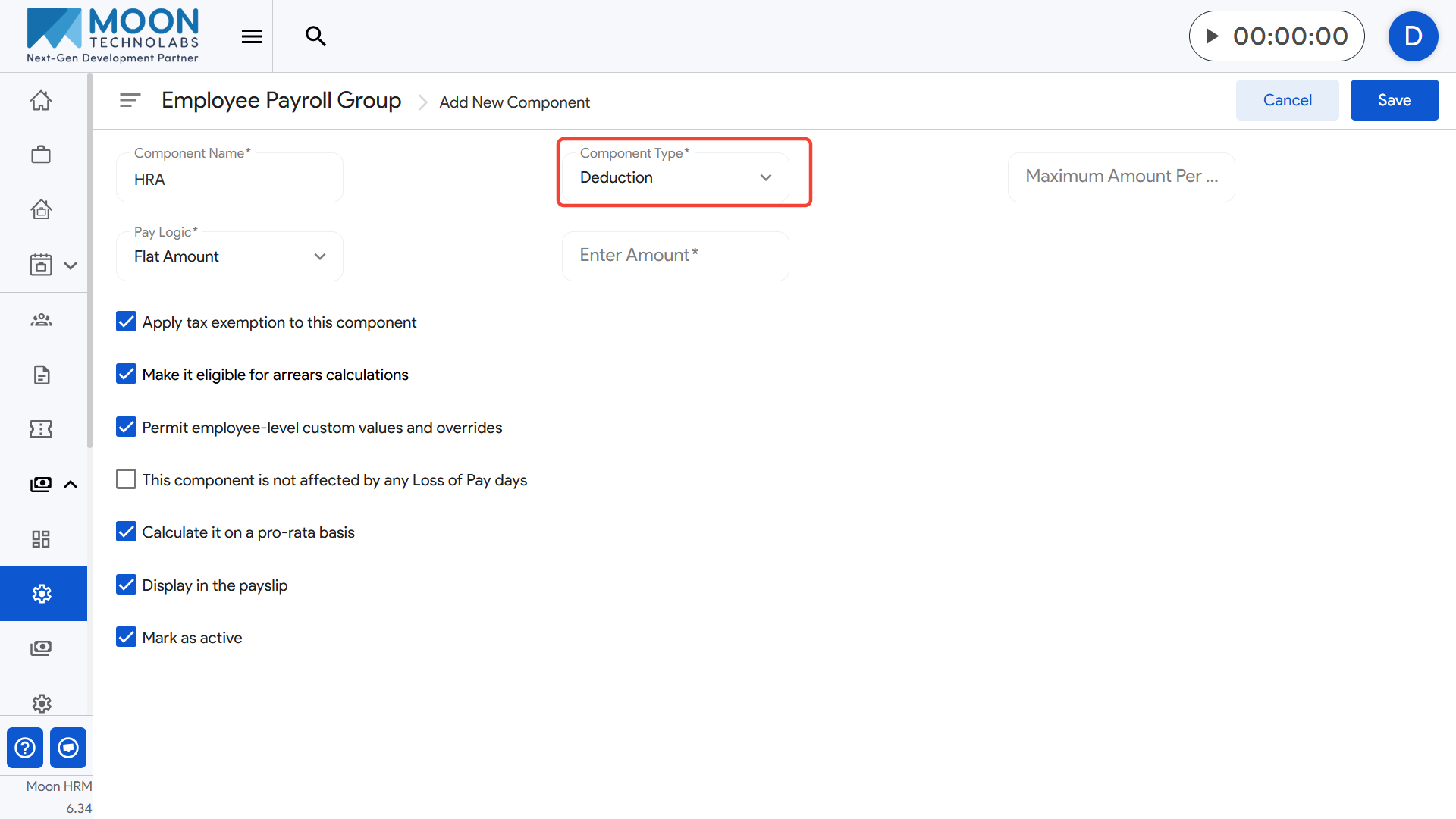The image size is (1456, 819).
Task: Go to Employee Payroll Group breadcrumb
Action: click(281, 100)
